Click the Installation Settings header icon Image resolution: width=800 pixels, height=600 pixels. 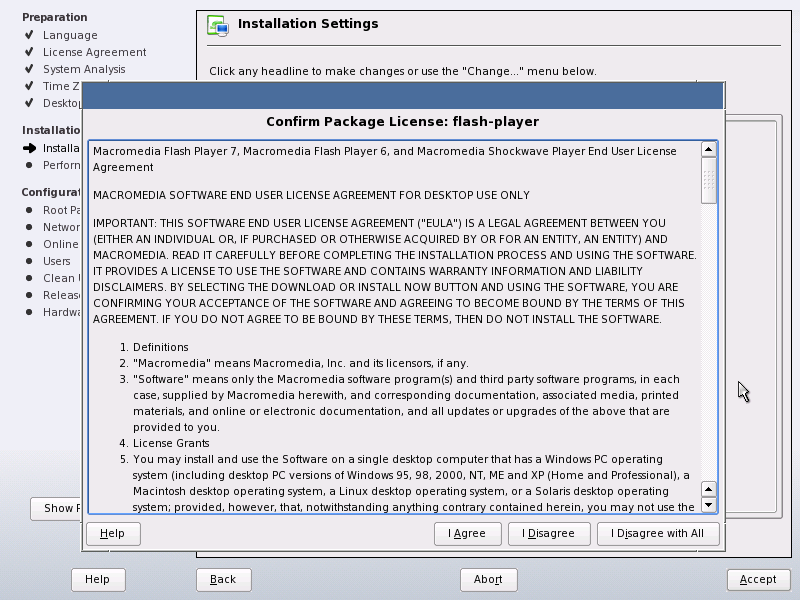(x=218, y=26)
